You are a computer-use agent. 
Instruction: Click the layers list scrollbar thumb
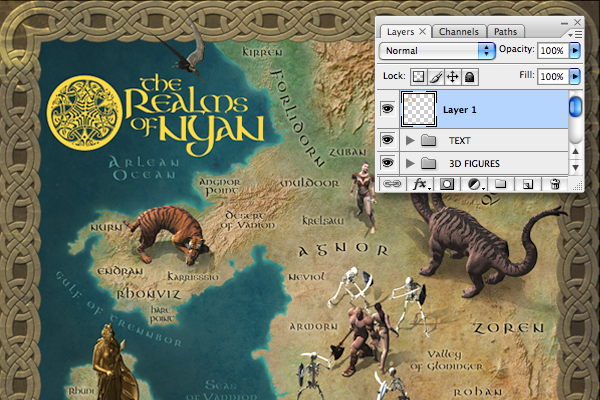tap(575, 107)
